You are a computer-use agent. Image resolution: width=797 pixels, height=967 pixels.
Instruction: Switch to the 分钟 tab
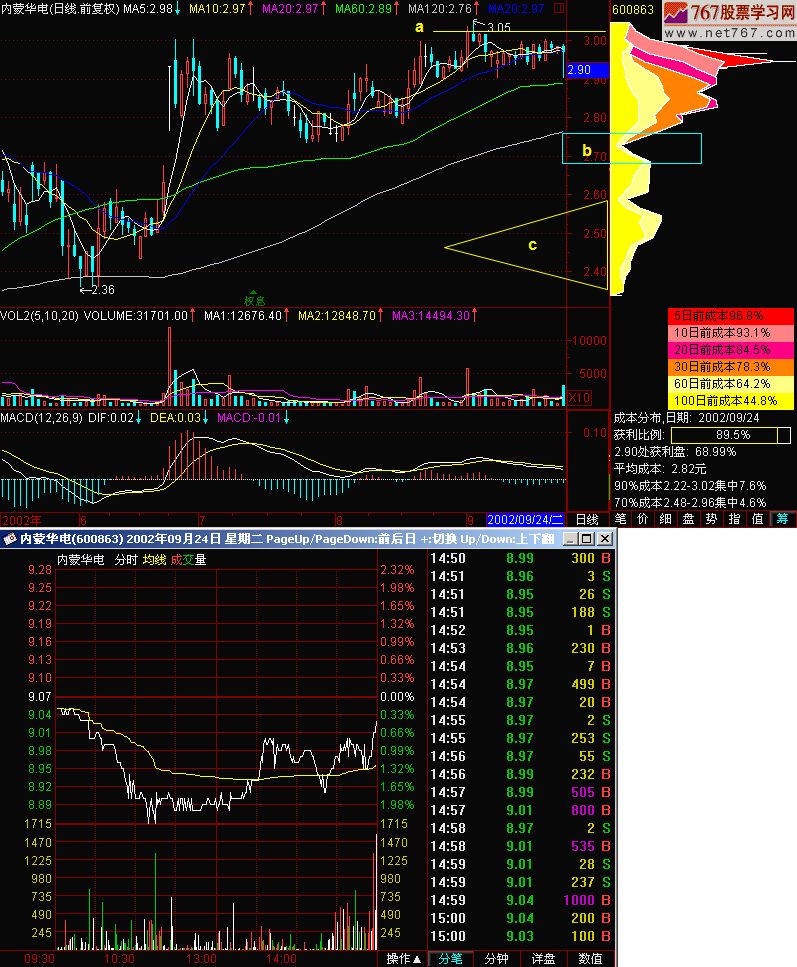tap(497, 959)
